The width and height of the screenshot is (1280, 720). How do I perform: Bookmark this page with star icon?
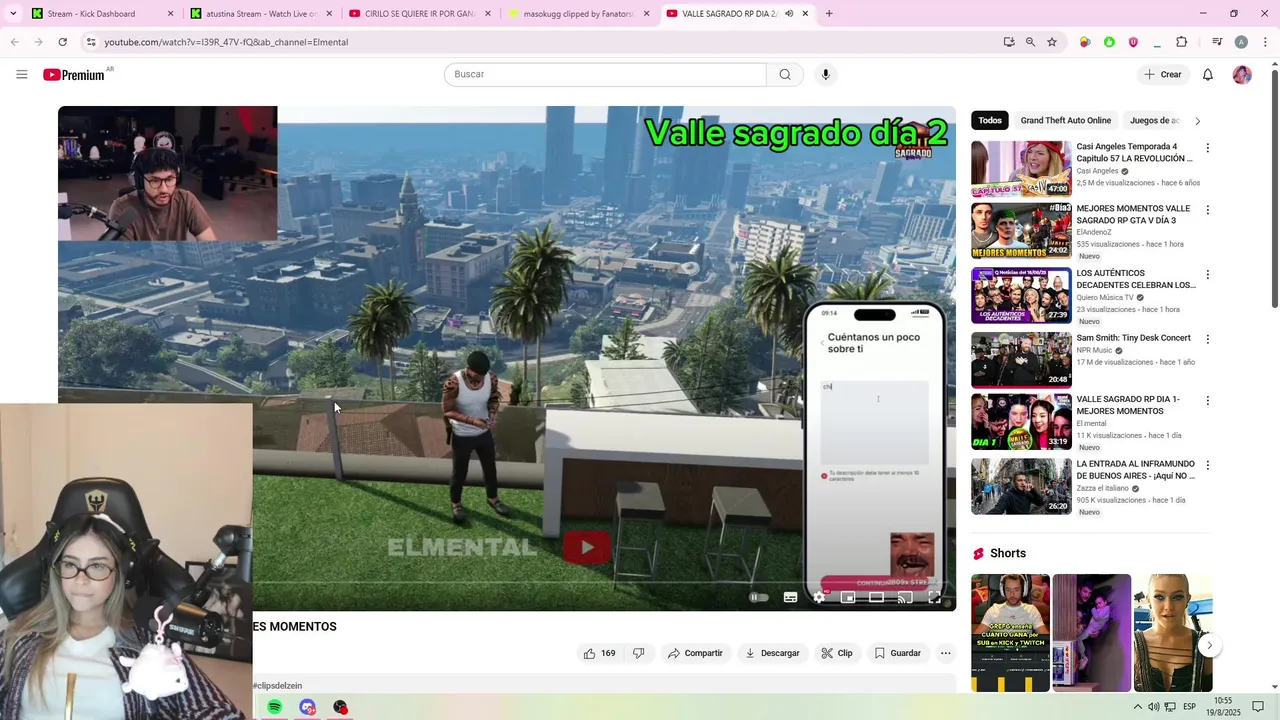[x=1052, y=42]
